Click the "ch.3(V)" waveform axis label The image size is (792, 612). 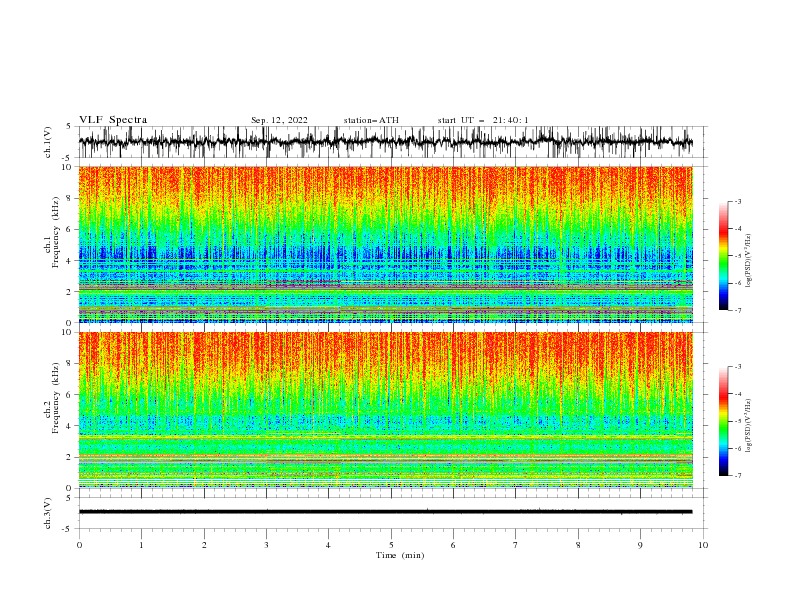48,513
